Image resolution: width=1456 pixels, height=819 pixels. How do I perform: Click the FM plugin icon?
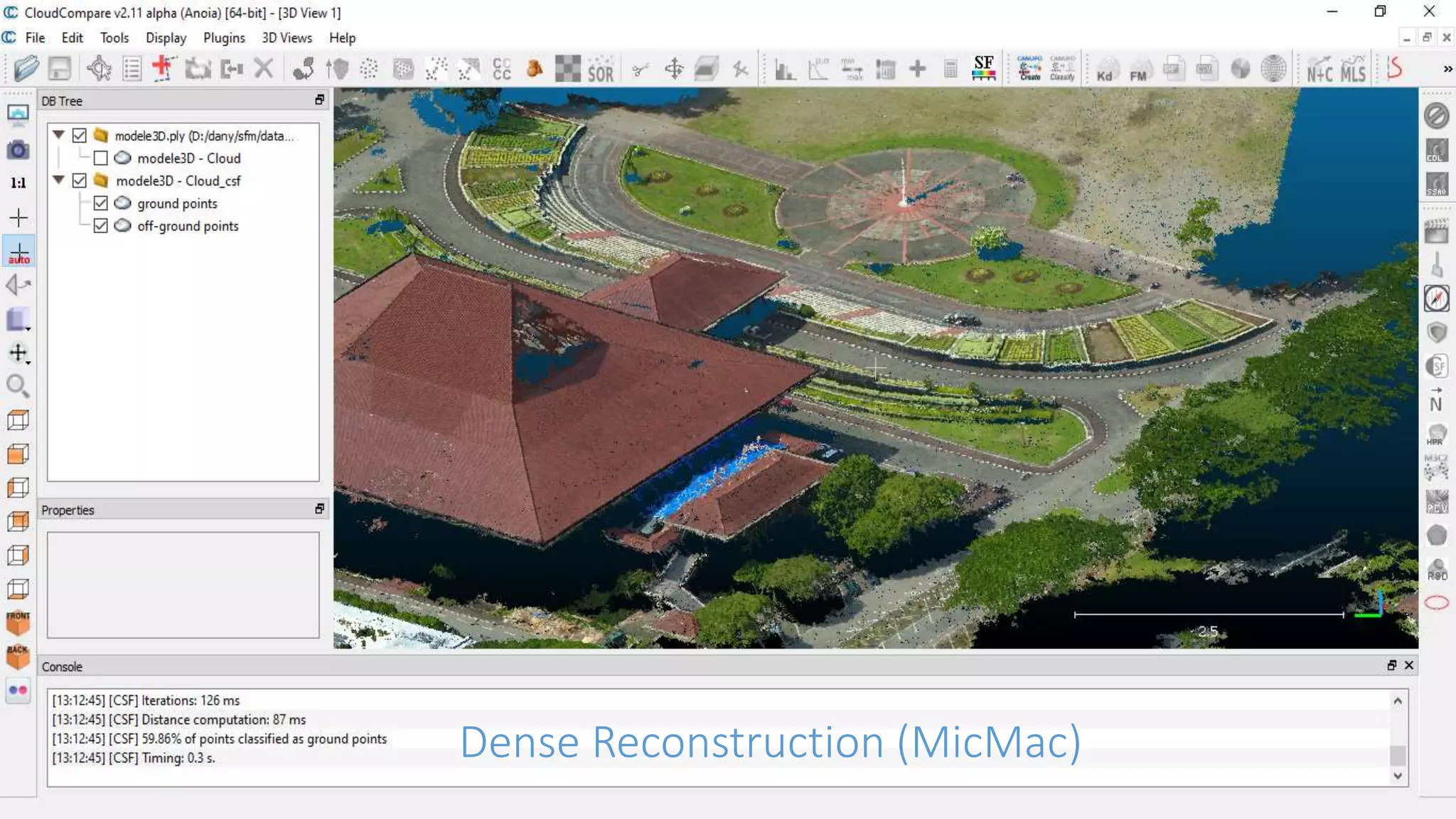pos(1140,69)
